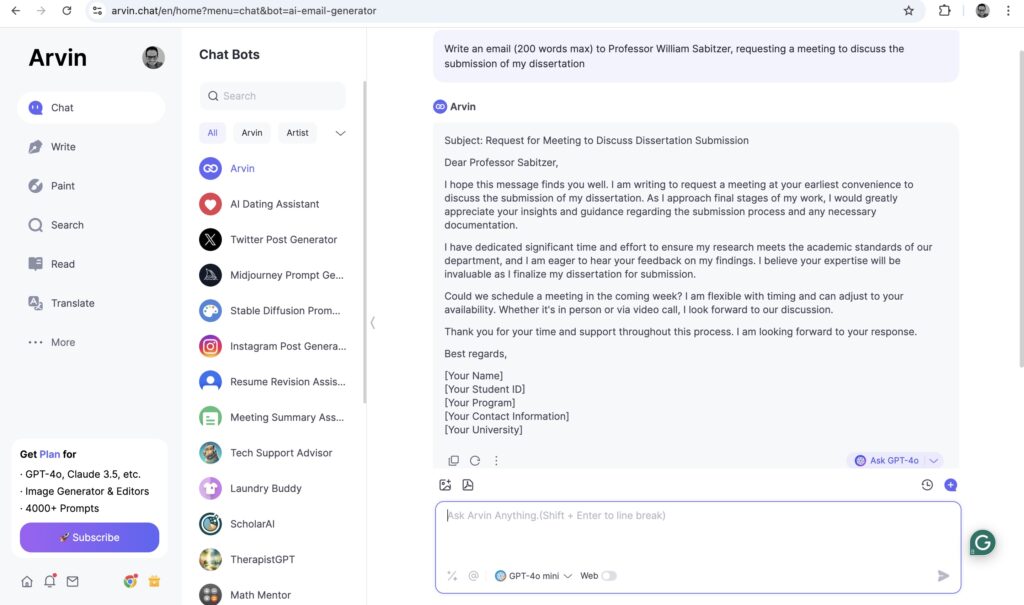Reload the browser page
Image resolution: width=1024 pixels, height=605 pixels.
67,10
